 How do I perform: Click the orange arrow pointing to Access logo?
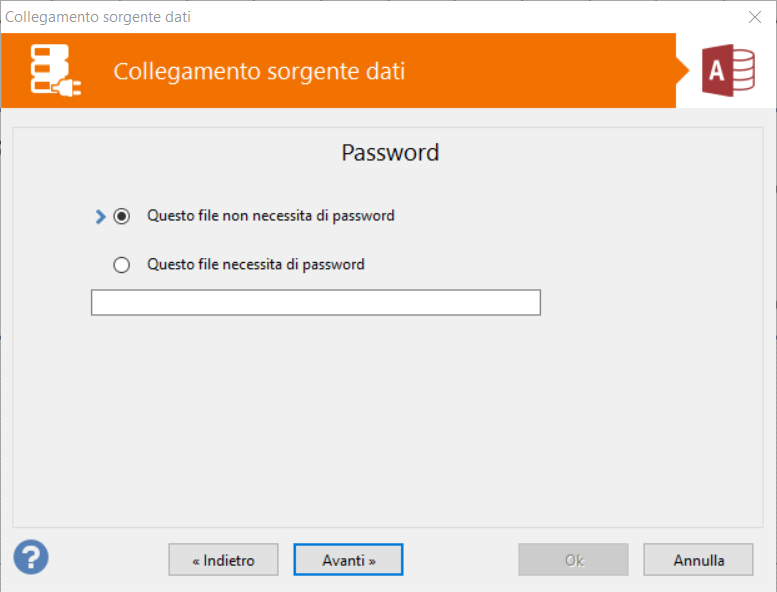pyautogui.click(x=683, y=71)
